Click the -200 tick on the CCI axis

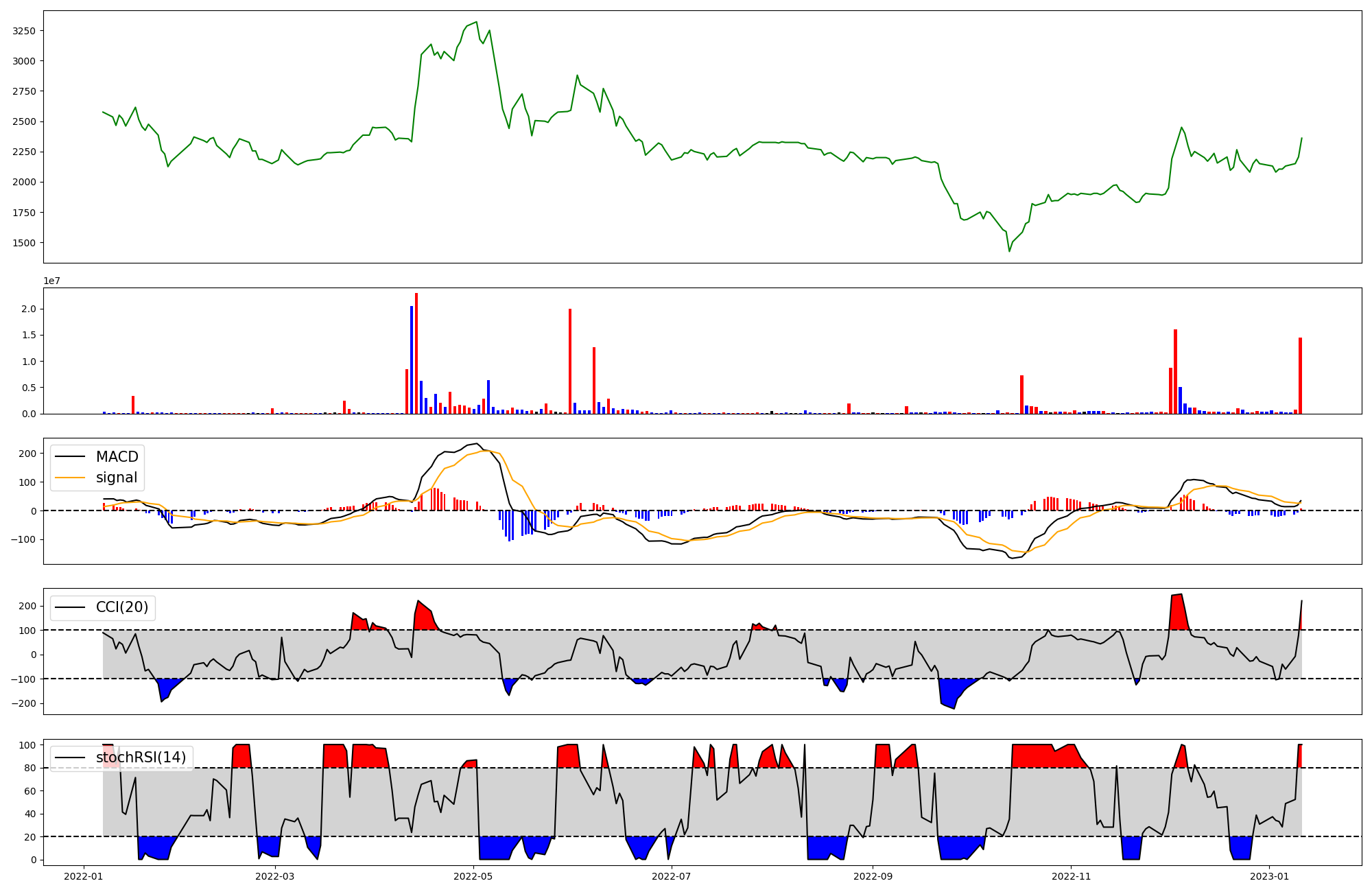(25, 704)
